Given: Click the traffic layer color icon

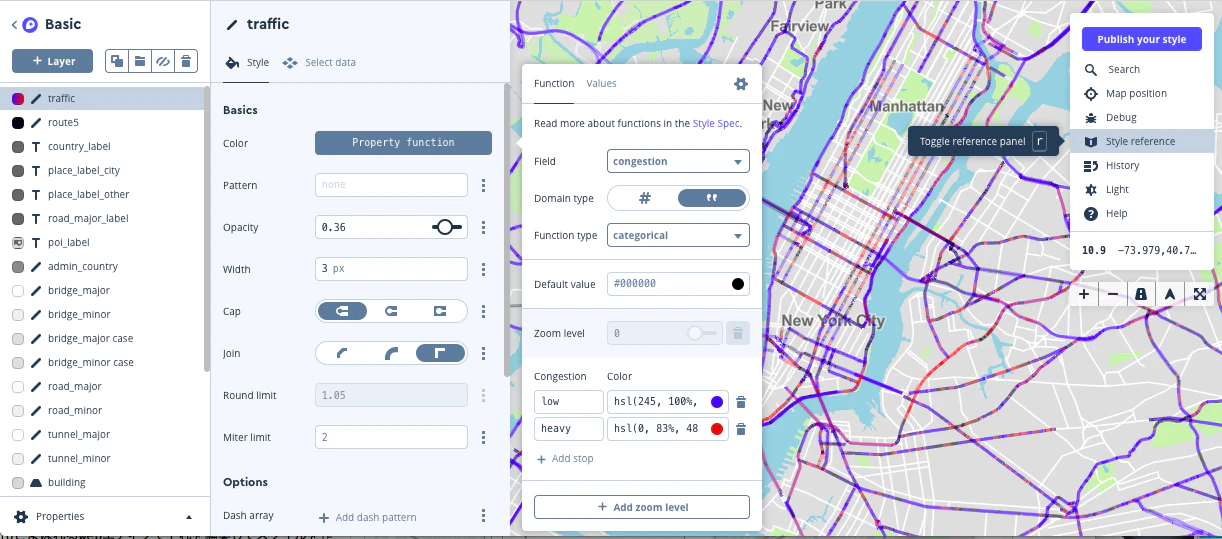Looking at the screenshot, I should [18, 99].
